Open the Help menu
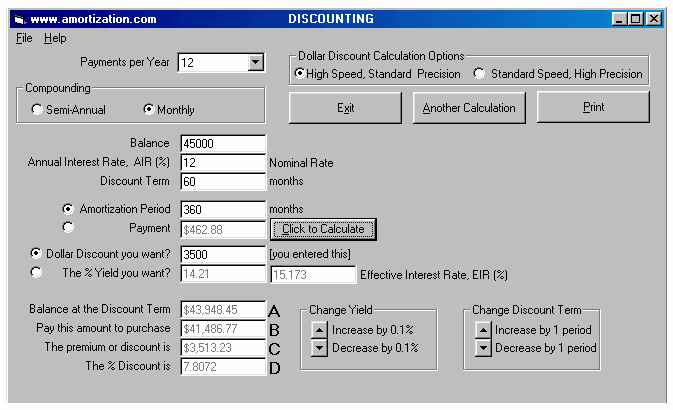Viewport: 673px width, 410px height. pos(55,38)
